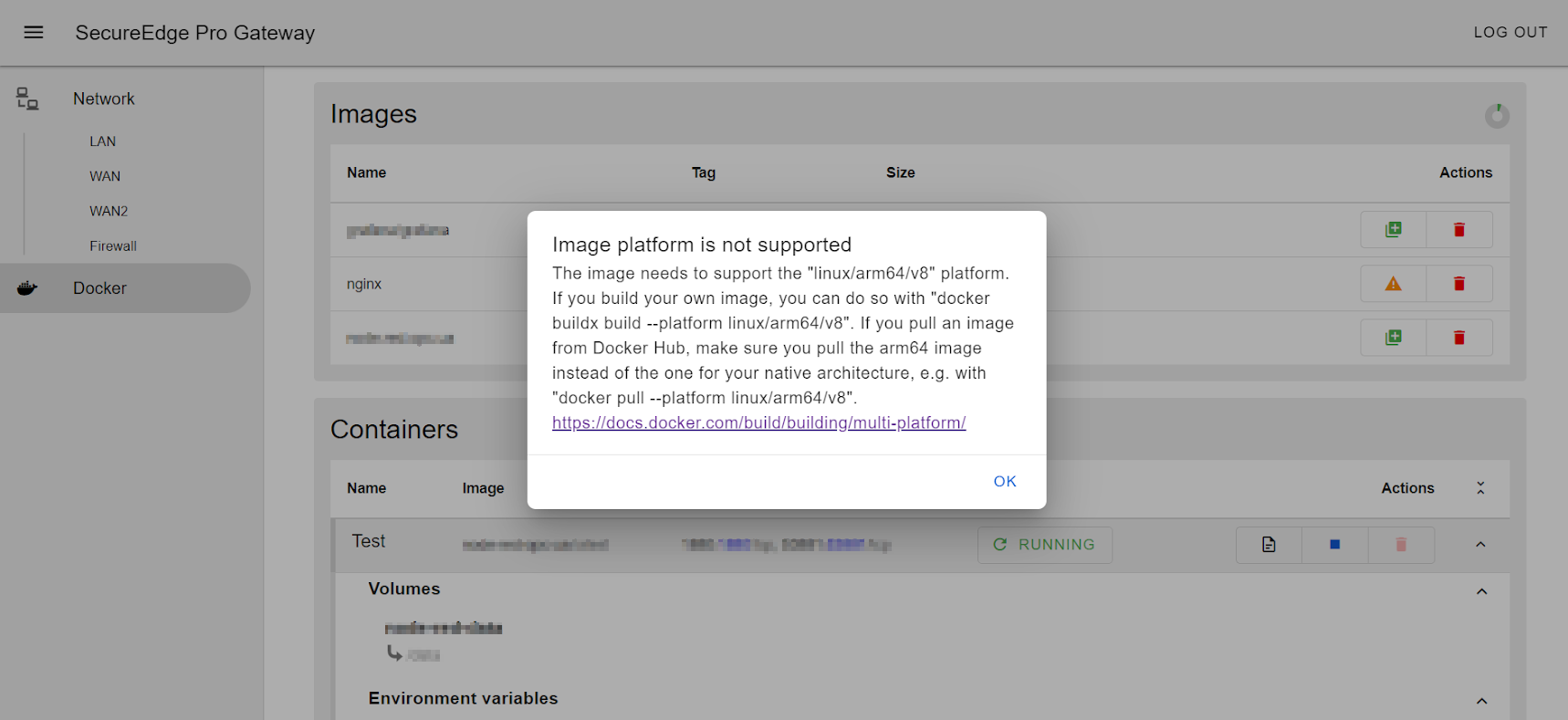
Task: Collapse the Volumes section
Action: [1481, 591]
